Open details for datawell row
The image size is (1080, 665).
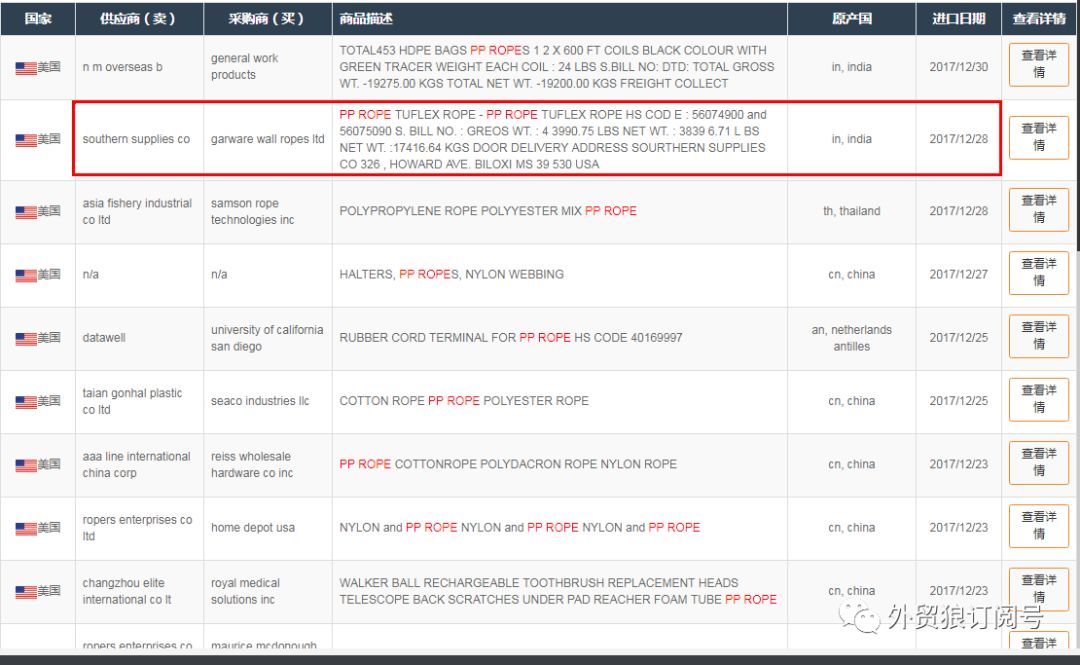tap(1039, 336)
